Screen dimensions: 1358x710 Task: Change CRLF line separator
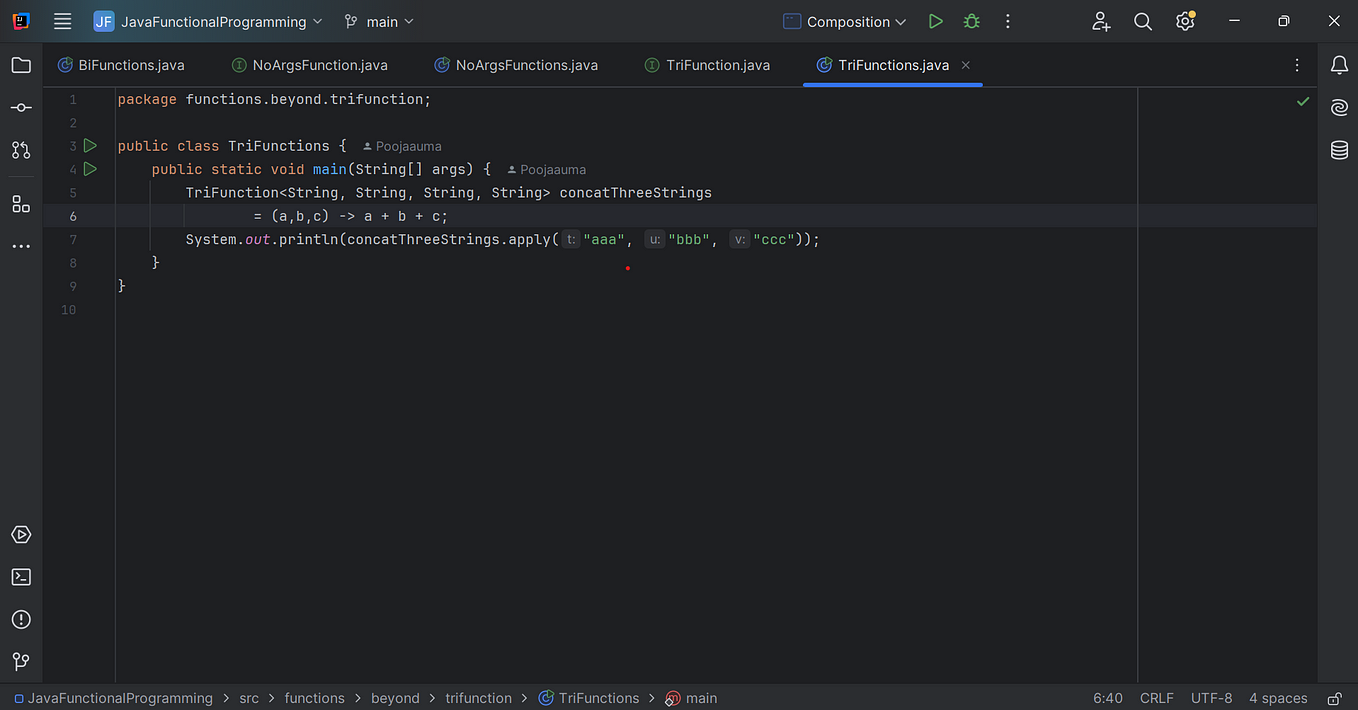click(1157, 698)
